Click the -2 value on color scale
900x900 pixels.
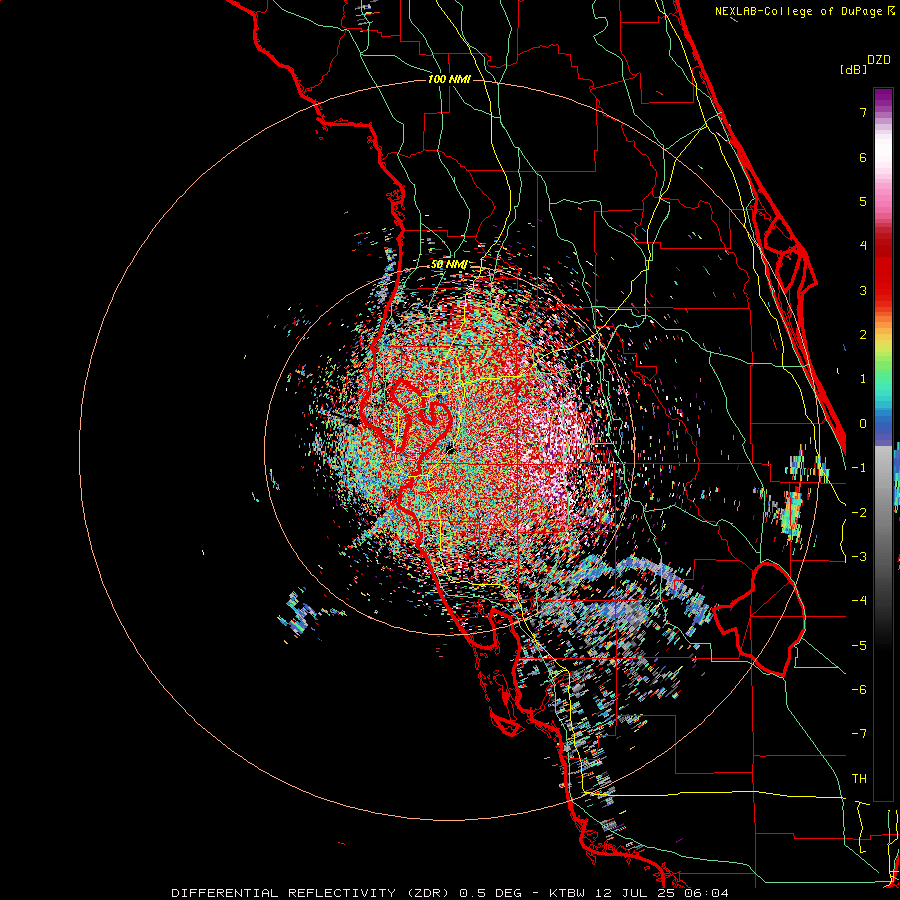(x=859, y=512)
